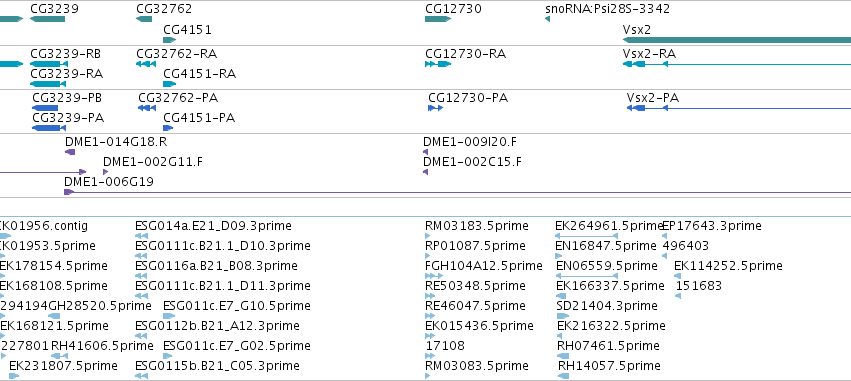The image size is (851, 381).
Task: Select the DME1-014G18.R purple feature
Action: [70, 152]
